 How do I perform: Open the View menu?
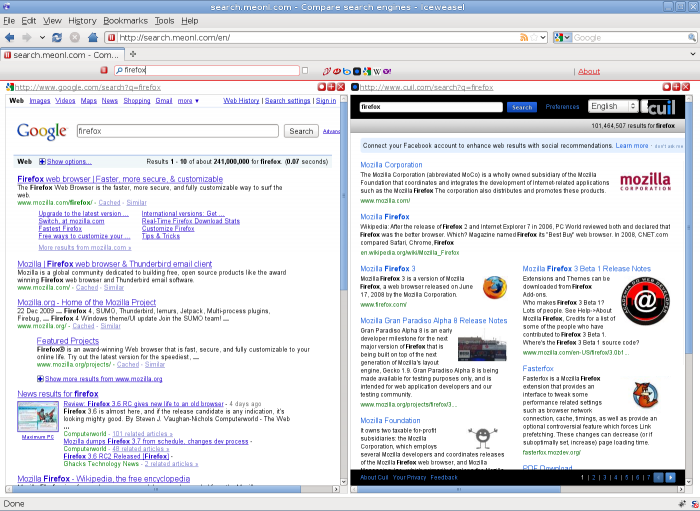(x=52, y=21)
